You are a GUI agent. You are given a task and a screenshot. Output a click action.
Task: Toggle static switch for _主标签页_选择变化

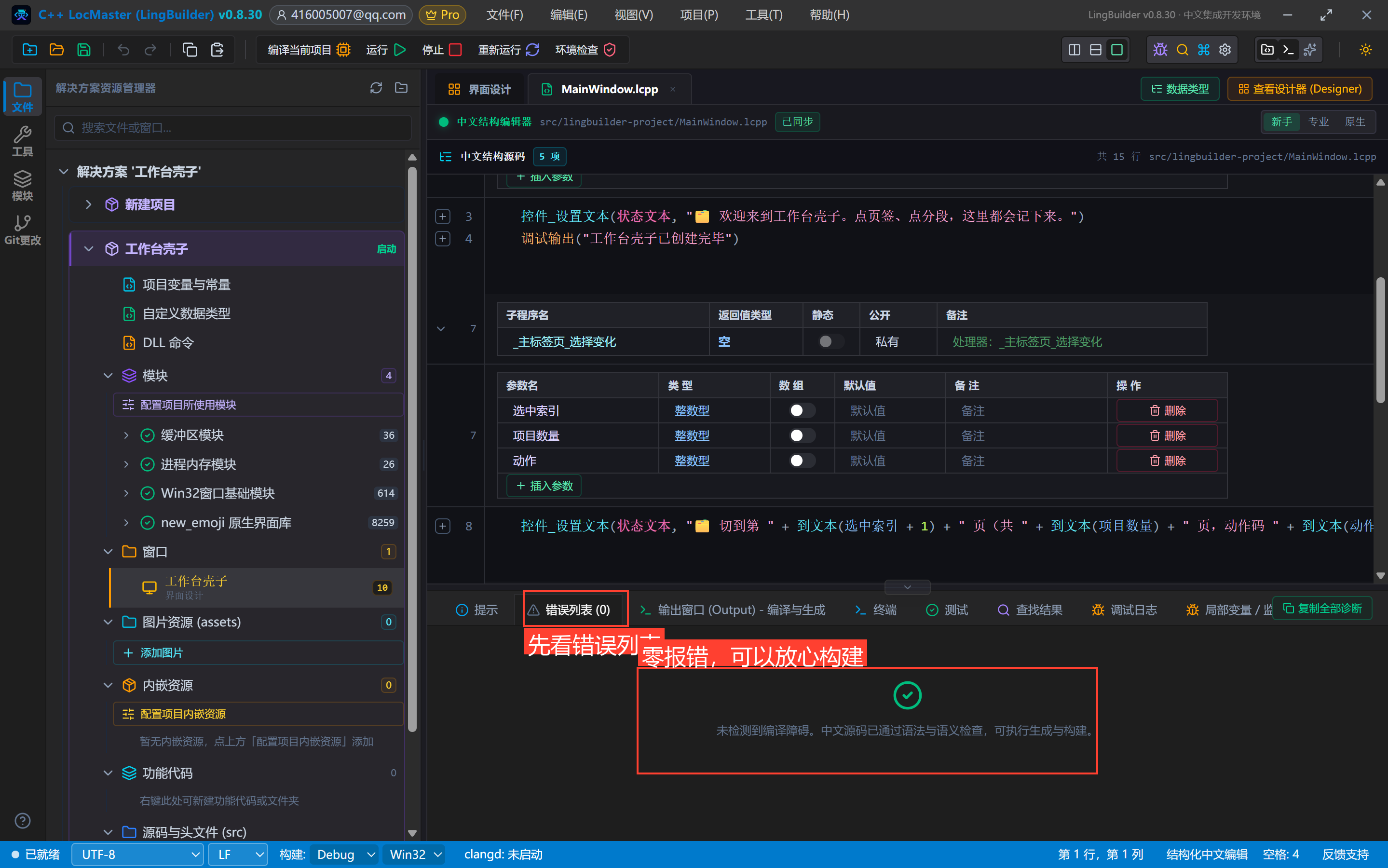click(831, 341)
